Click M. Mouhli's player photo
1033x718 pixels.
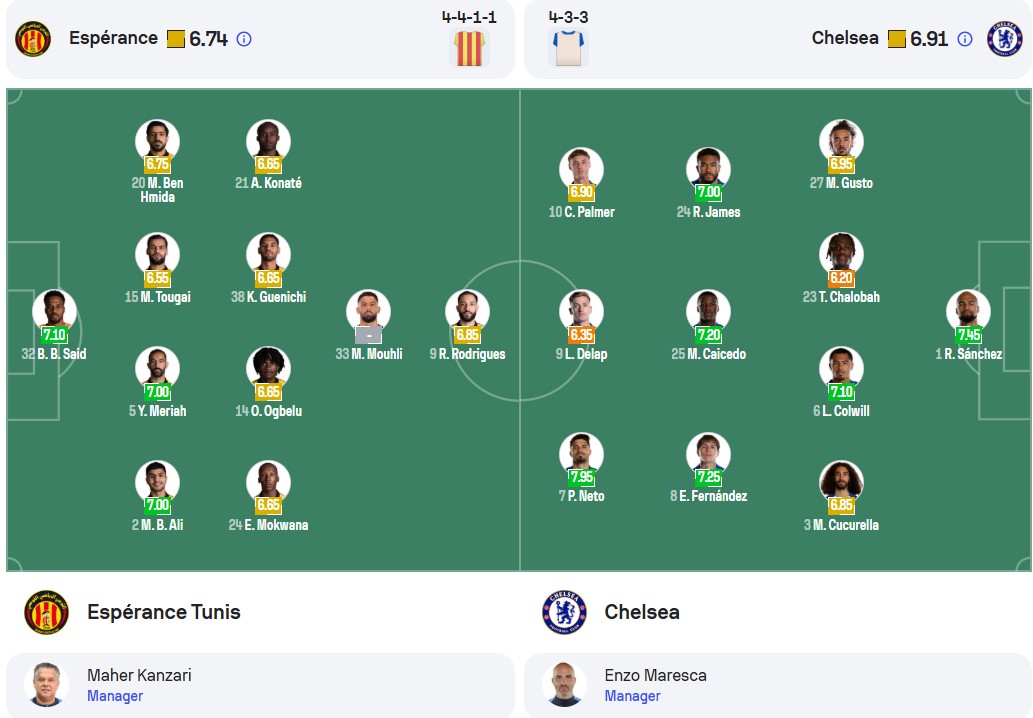(x=368, y=312)
